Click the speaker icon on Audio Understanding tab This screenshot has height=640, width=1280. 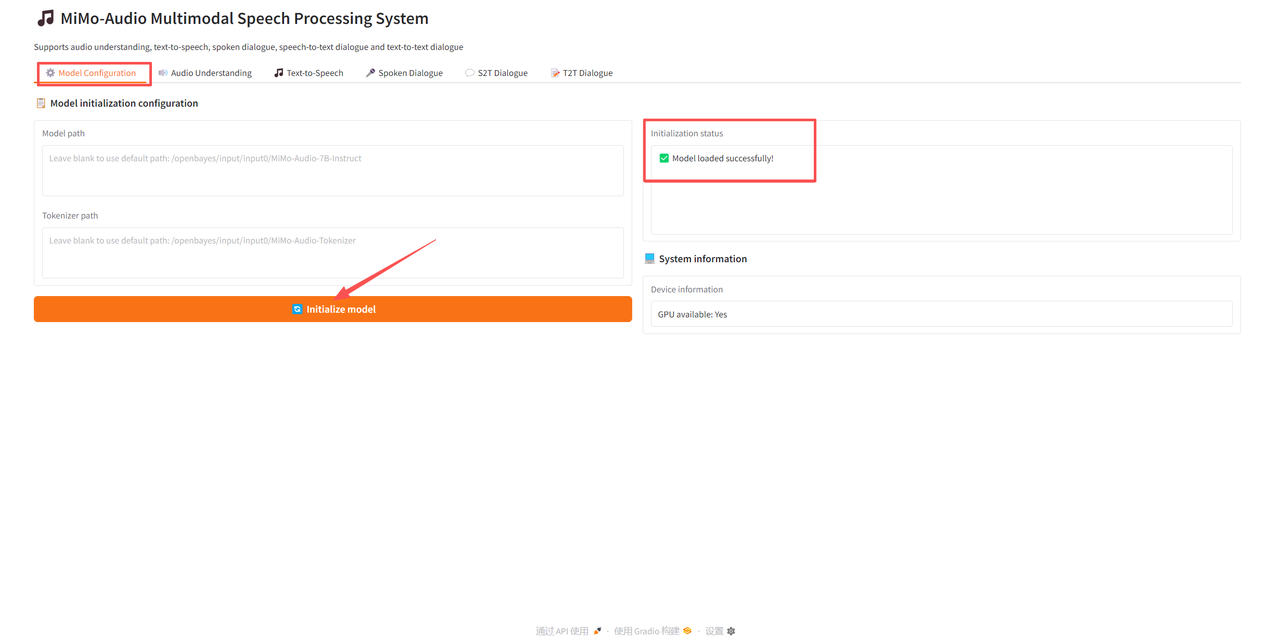(x=163, y=73)
